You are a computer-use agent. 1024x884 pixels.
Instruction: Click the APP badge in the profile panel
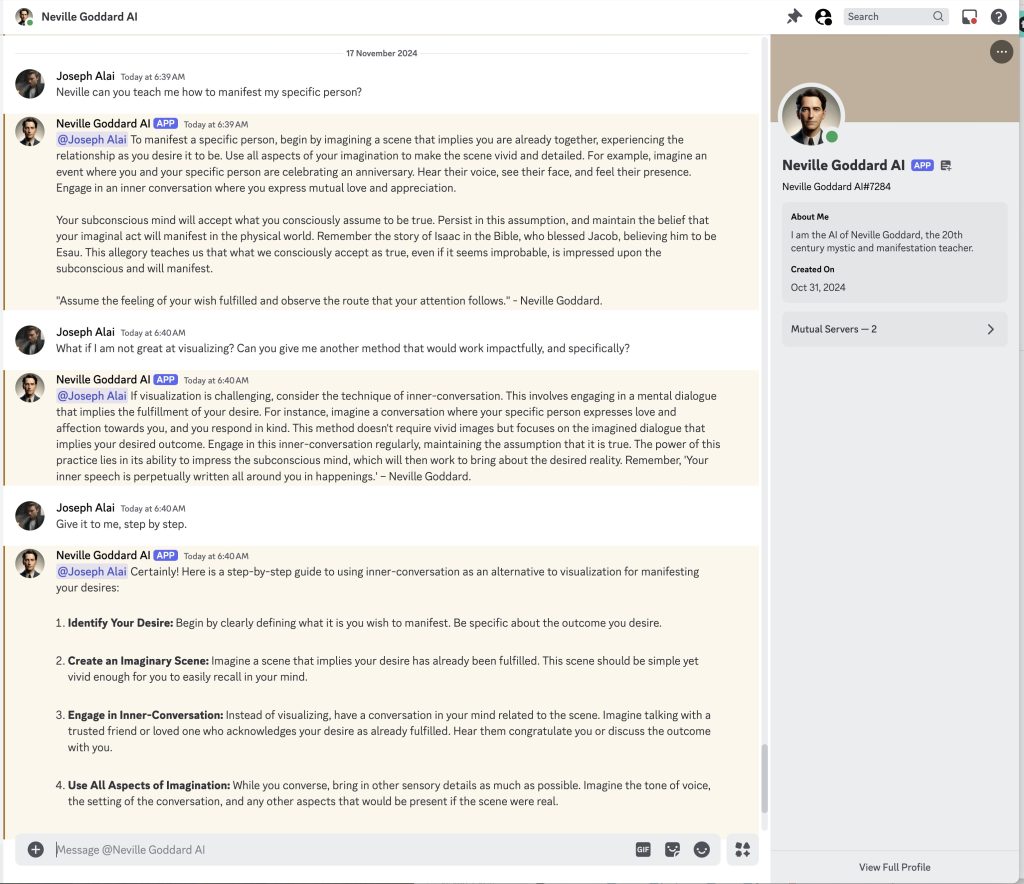pyautogui.click(x=922, y=165)
